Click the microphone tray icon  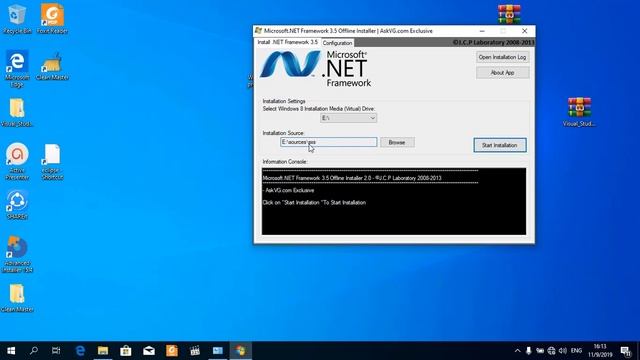[529, 351]
